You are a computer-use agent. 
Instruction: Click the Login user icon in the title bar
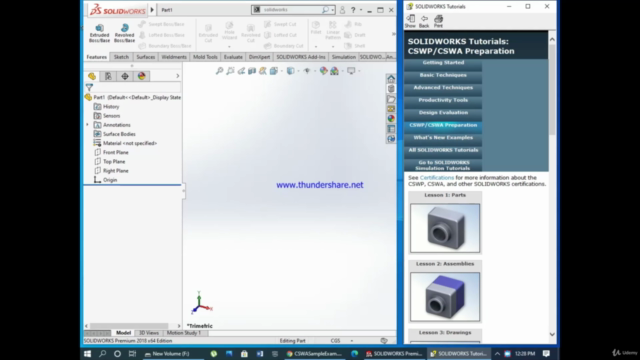pyautogui.click(x=342, y=10)
